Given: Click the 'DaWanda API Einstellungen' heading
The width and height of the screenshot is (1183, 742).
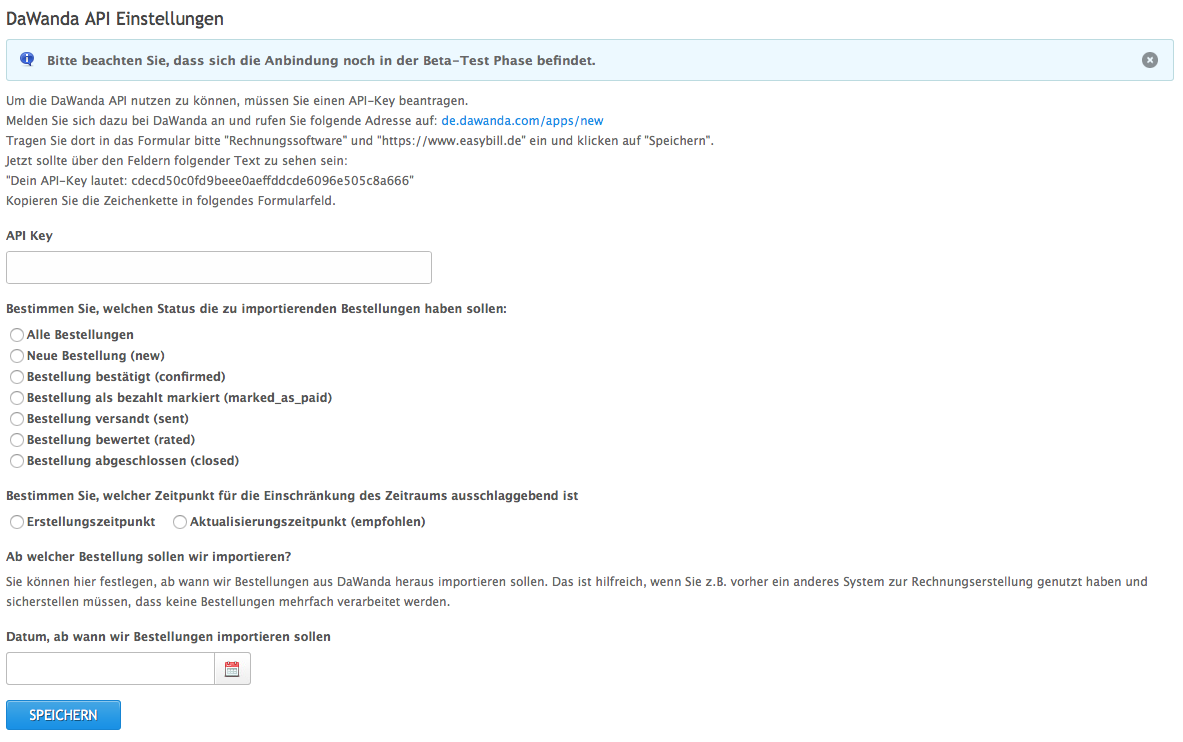Looking at the screenshot, I should coord(115,19).
